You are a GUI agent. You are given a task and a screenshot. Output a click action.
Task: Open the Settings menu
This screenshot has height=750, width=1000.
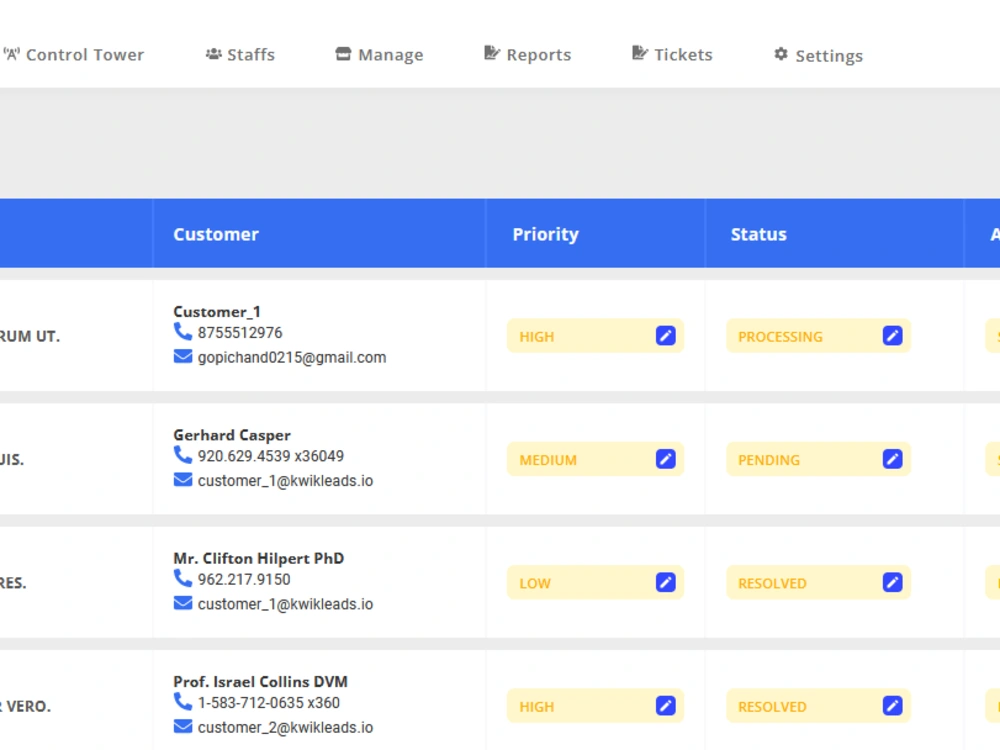818,55
